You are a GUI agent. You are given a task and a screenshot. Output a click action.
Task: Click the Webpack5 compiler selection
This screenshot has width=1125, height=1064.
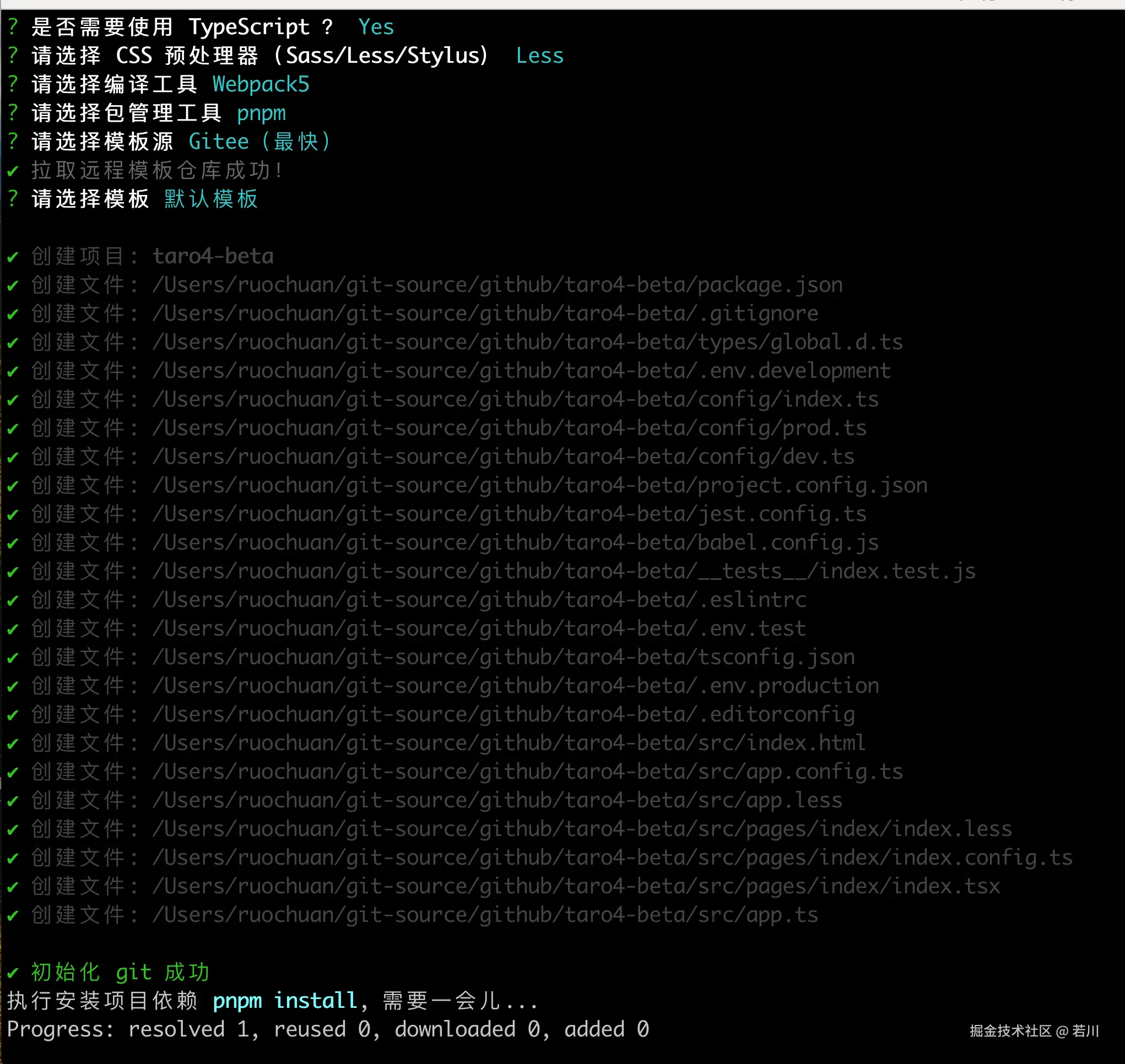[x=261, y=84]
